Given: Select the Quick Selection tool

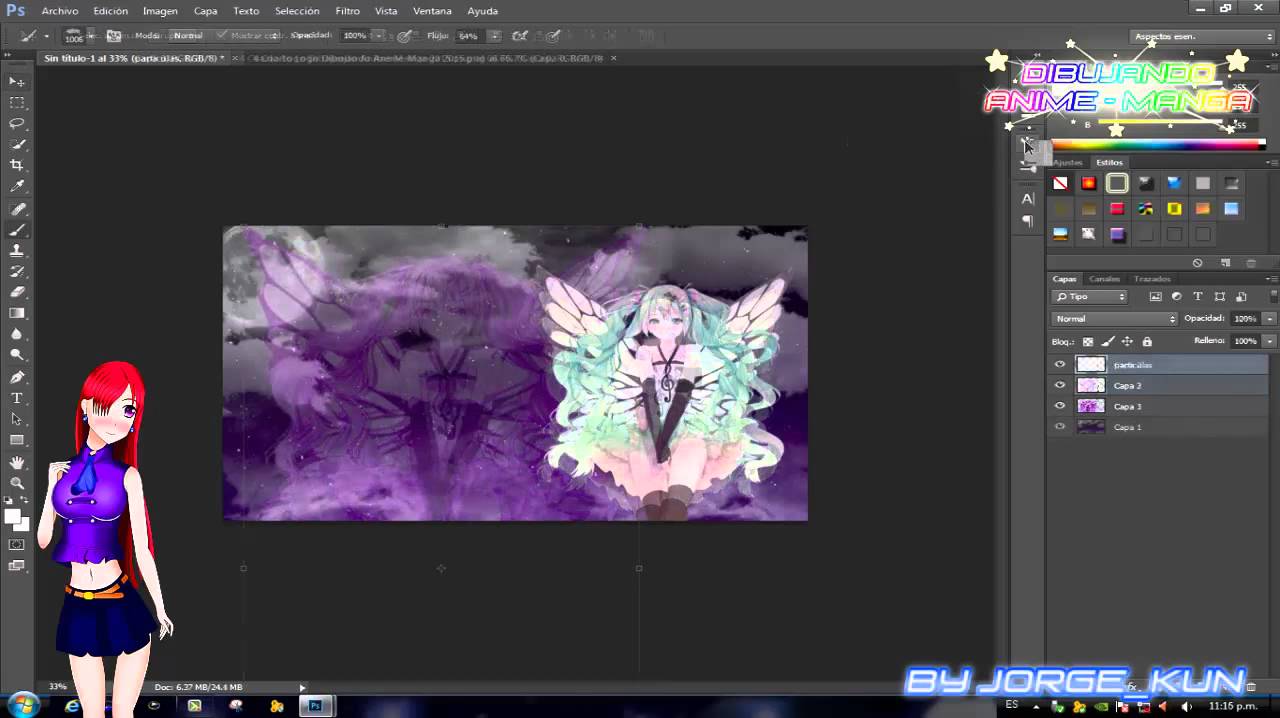Looking at the screenshot, I should point(17,144).
